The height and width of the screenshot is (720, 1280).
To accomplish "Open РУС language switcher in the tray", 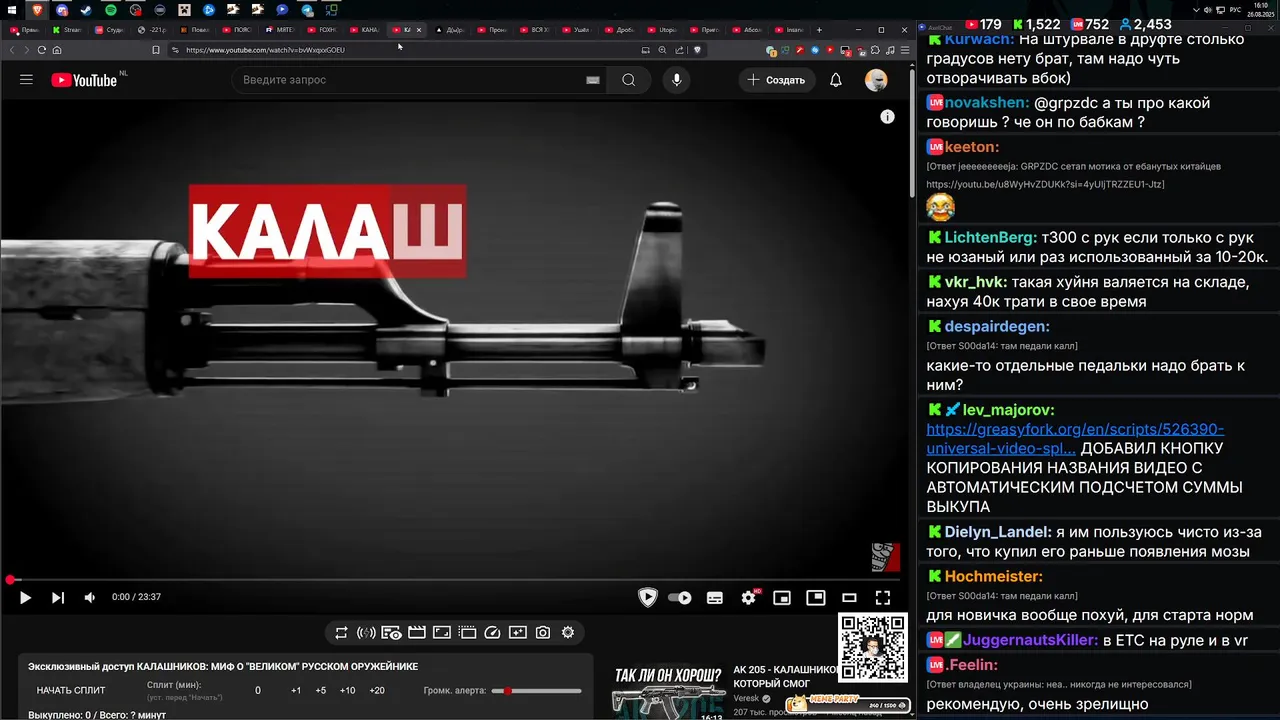I will 1235,10.
